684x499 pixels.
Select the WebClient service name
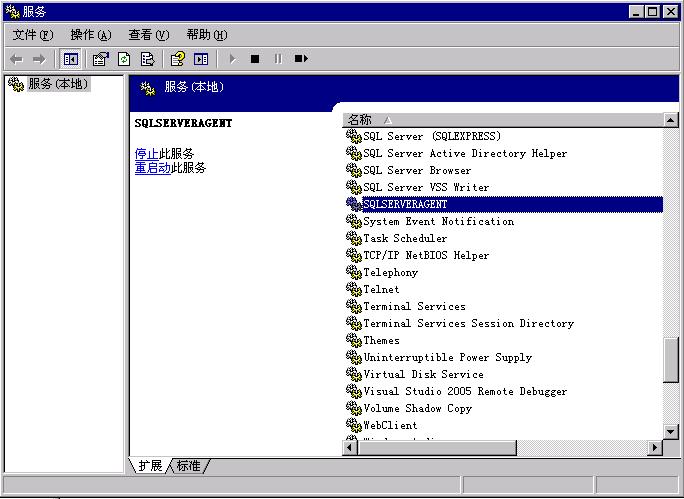(x=390, y=426)
